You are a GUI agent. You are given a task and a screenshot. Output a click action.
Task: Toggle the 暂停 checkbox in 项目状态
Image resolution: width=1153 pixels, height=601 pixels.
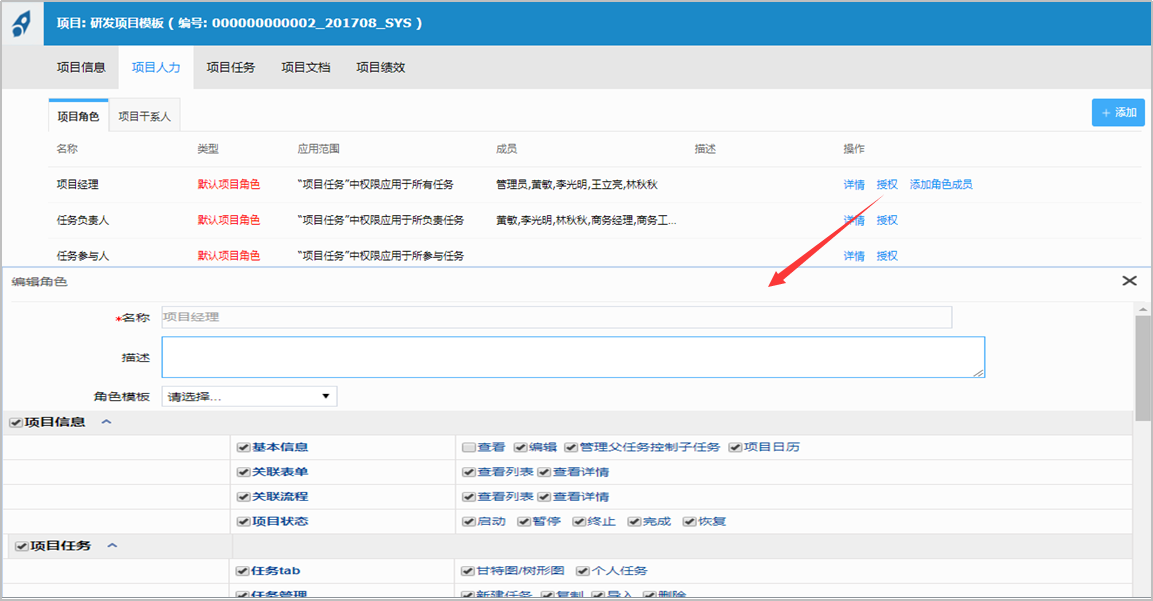click(523, 522)
